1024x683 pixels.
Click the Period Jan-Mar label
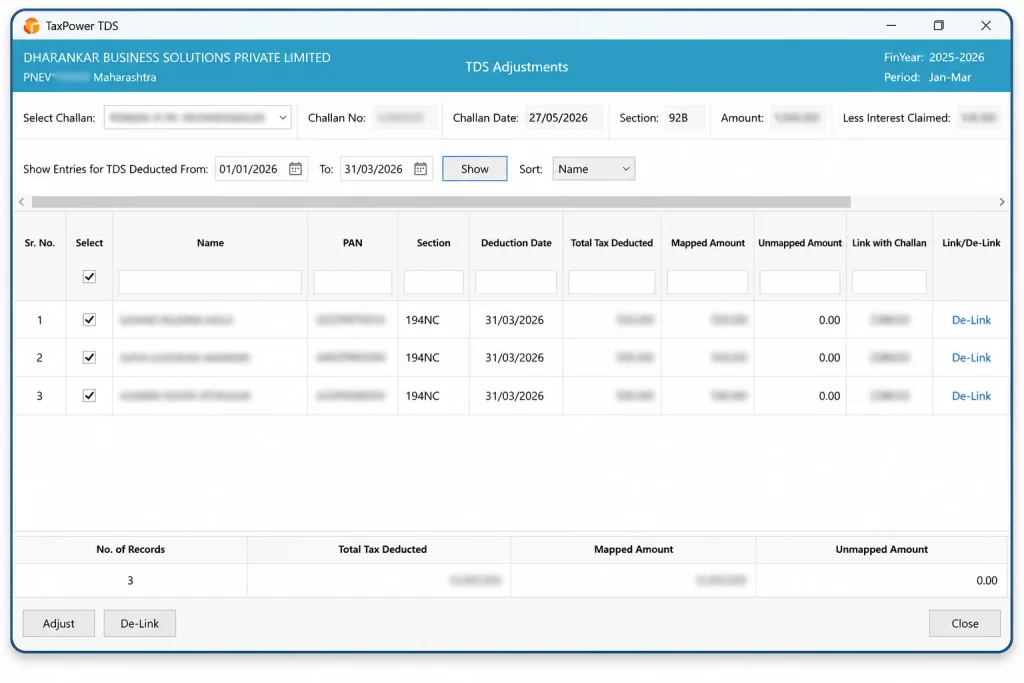[x=927, y=77]
